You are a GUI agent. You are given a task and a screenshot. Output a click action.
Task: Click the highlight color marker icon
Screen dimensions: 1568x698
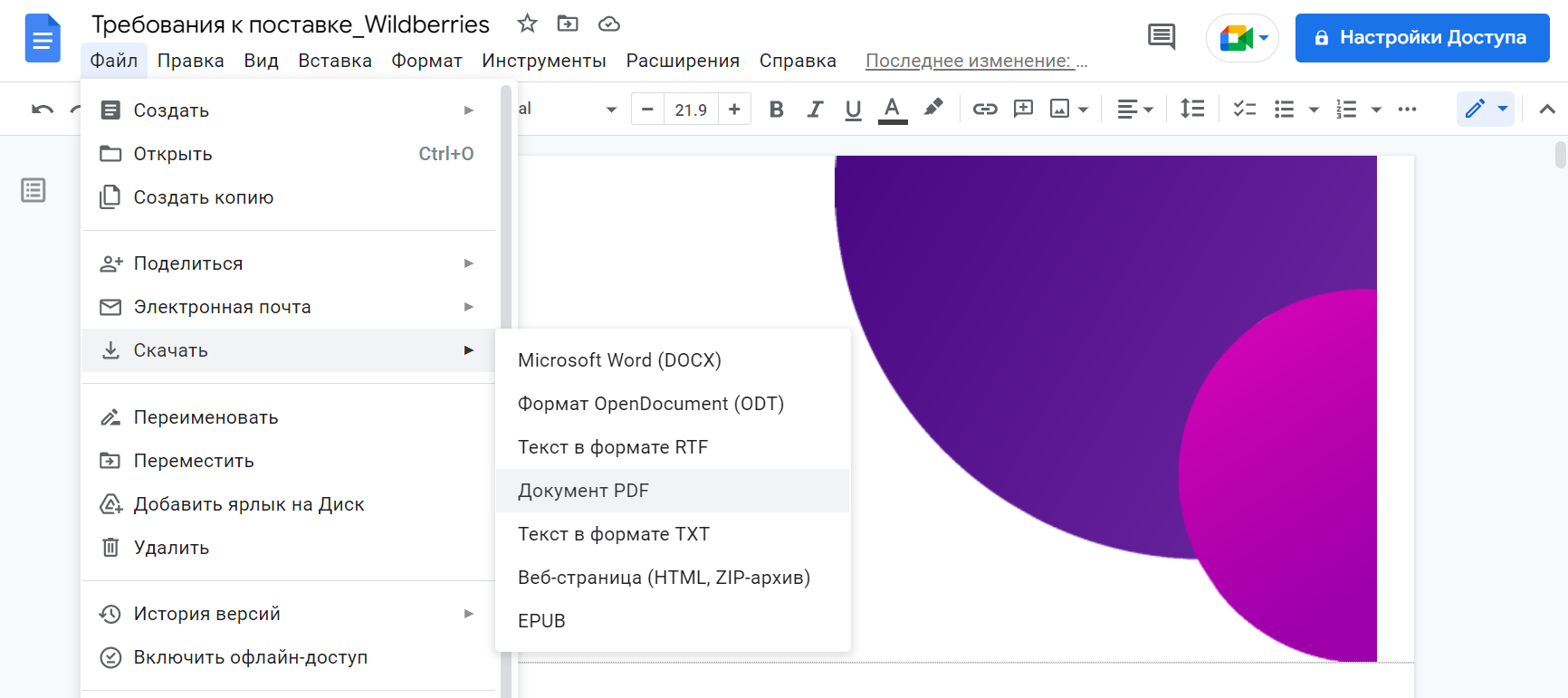(x=932, y=109)
